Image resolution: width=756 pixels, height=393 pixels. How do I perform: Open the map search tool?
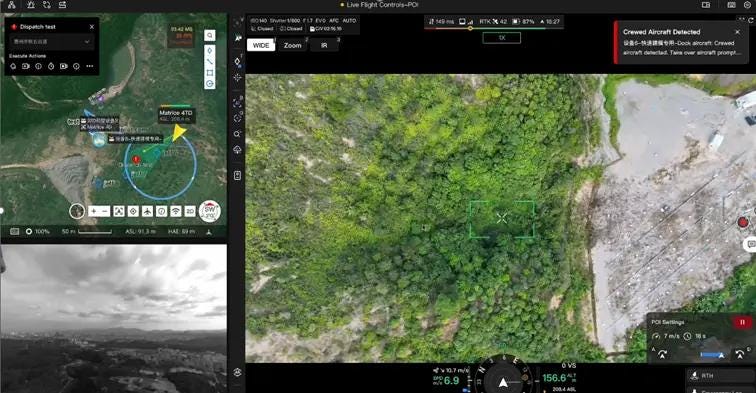coord(210,35)
